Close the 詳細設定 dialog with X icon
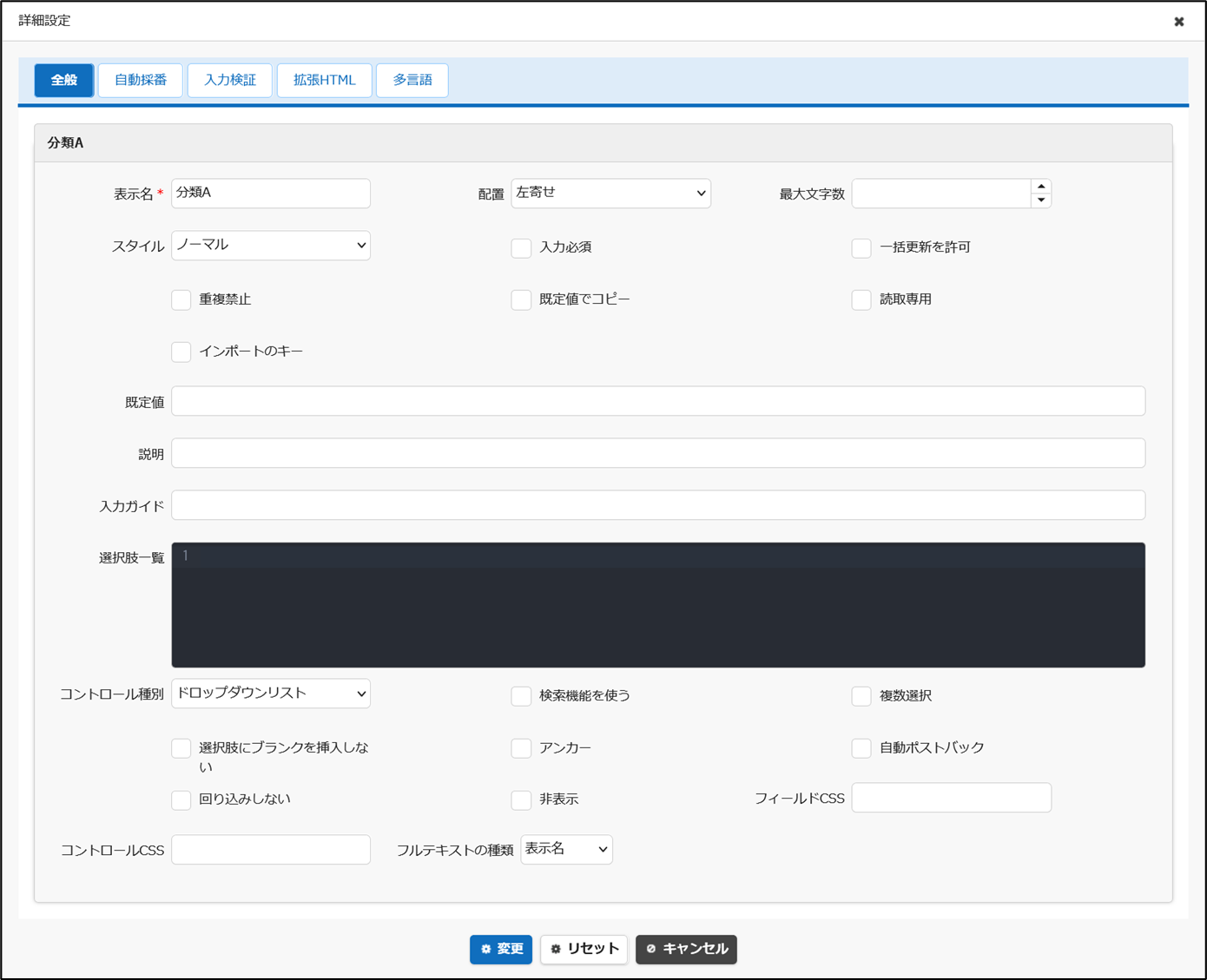 [1178, 22]
